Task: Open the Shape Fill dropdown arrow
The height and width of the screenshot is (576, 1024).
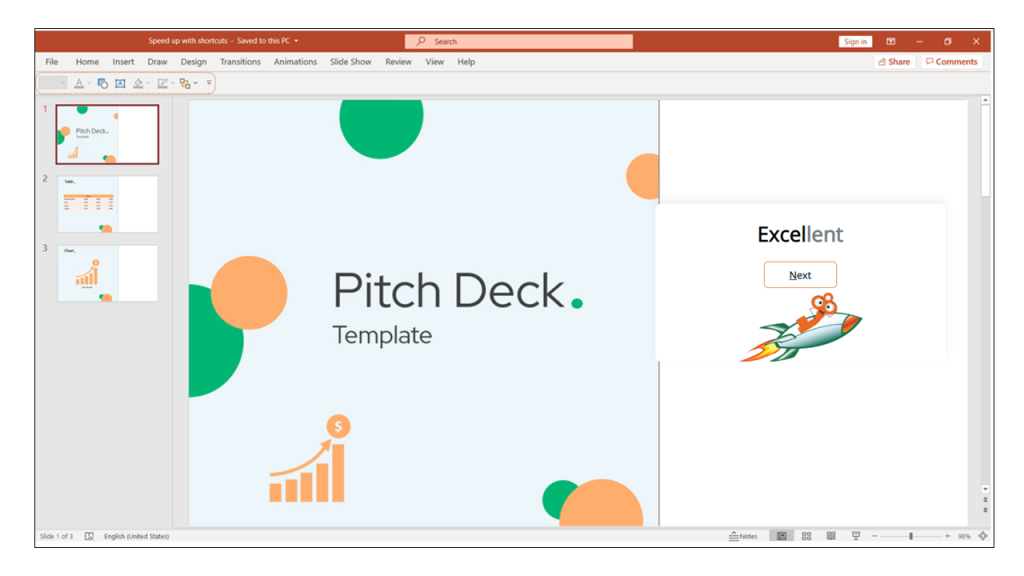Action: coord(147,83)
